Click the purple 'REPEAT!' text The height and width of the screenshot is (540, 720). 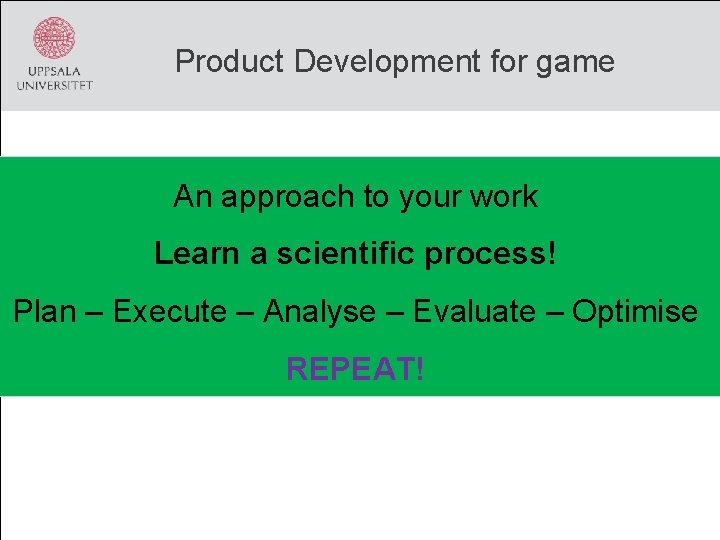click(x=355, y=368)
